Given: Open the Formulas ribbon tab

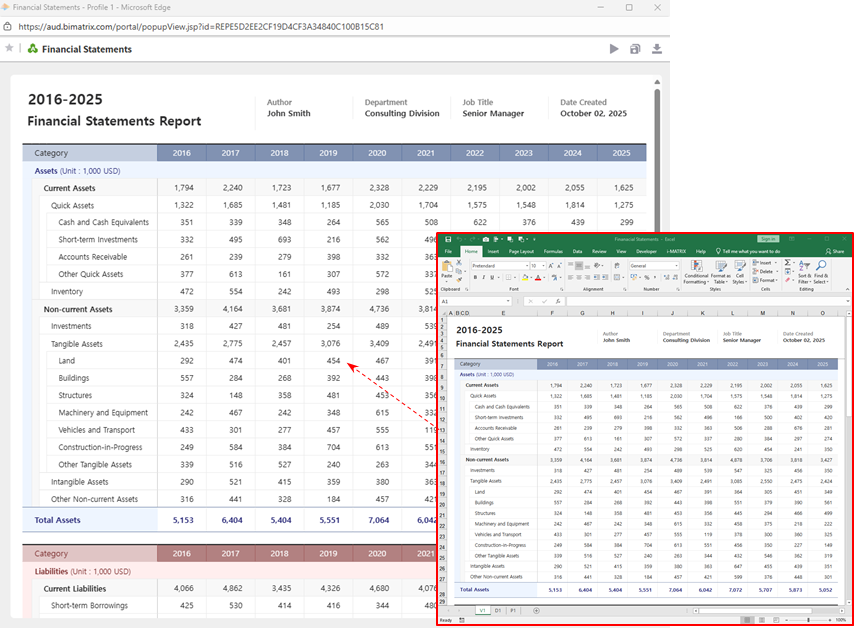Looking at the screenshot, I should click(552, 251).
